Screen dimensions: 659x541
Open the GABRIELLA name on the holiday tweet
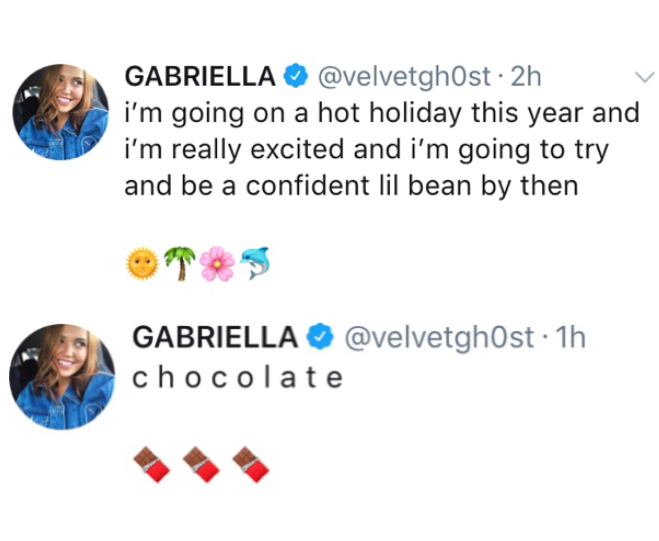200,77
